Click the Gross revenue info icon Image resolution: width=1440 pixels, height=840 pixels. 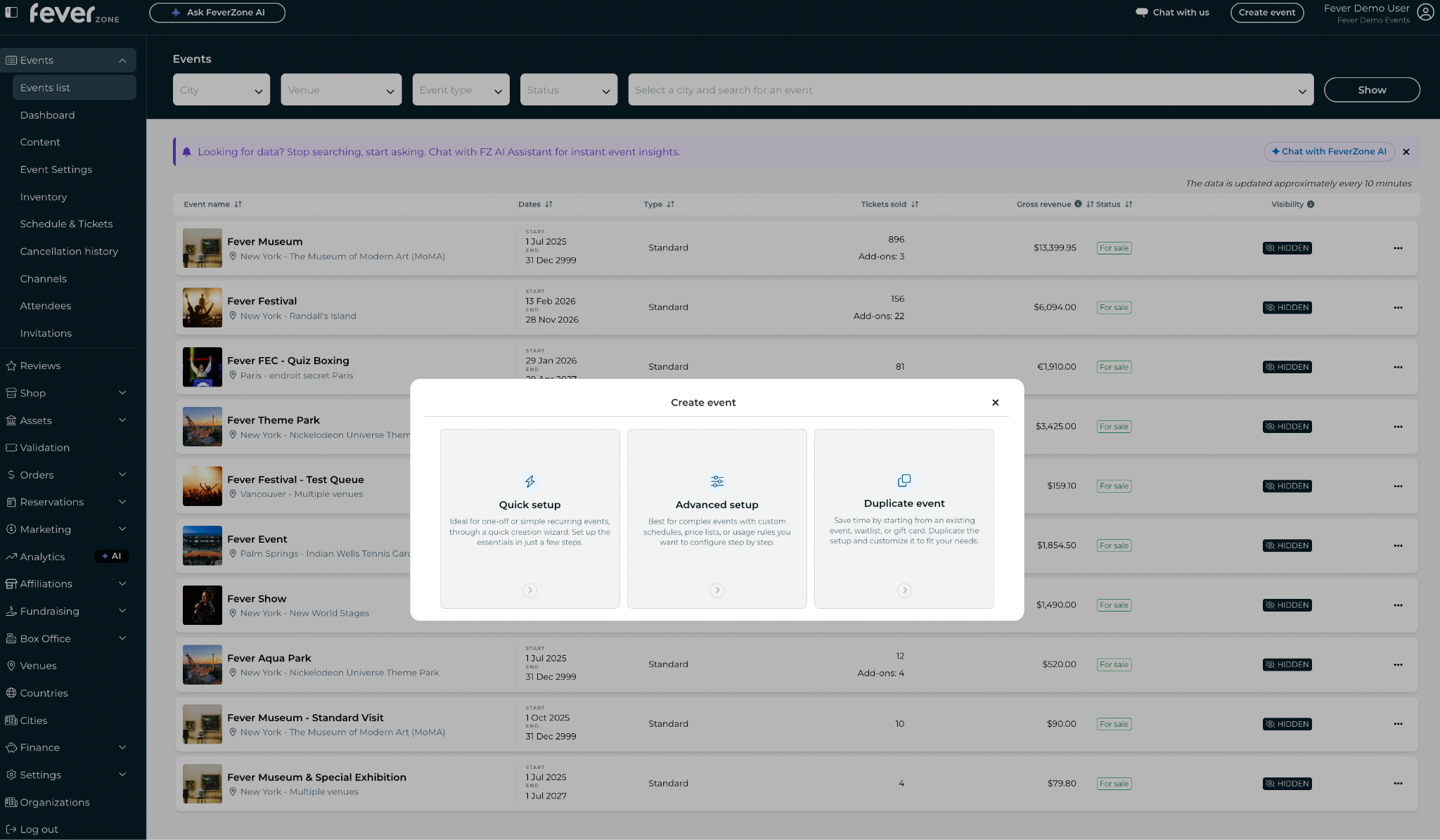coord(1078,205)
